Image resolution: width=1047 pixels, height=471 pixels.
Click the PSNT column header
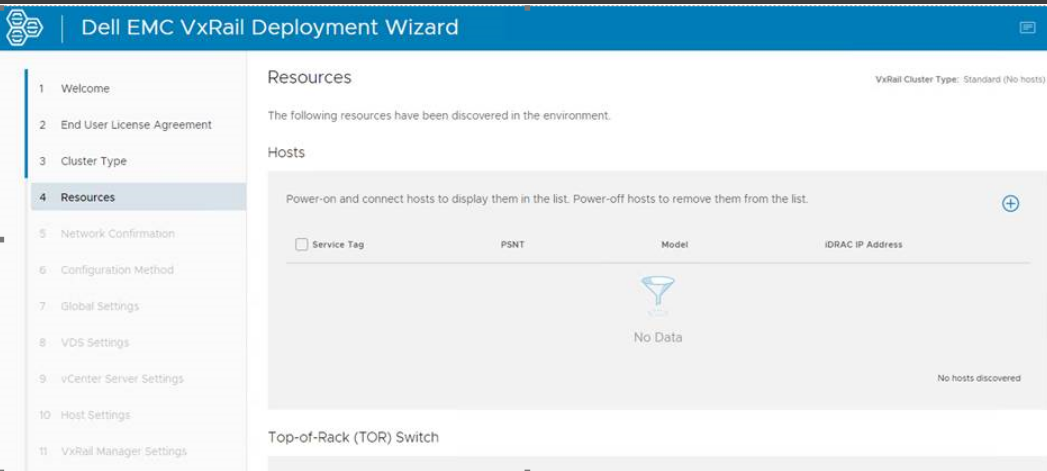(512, 245)
